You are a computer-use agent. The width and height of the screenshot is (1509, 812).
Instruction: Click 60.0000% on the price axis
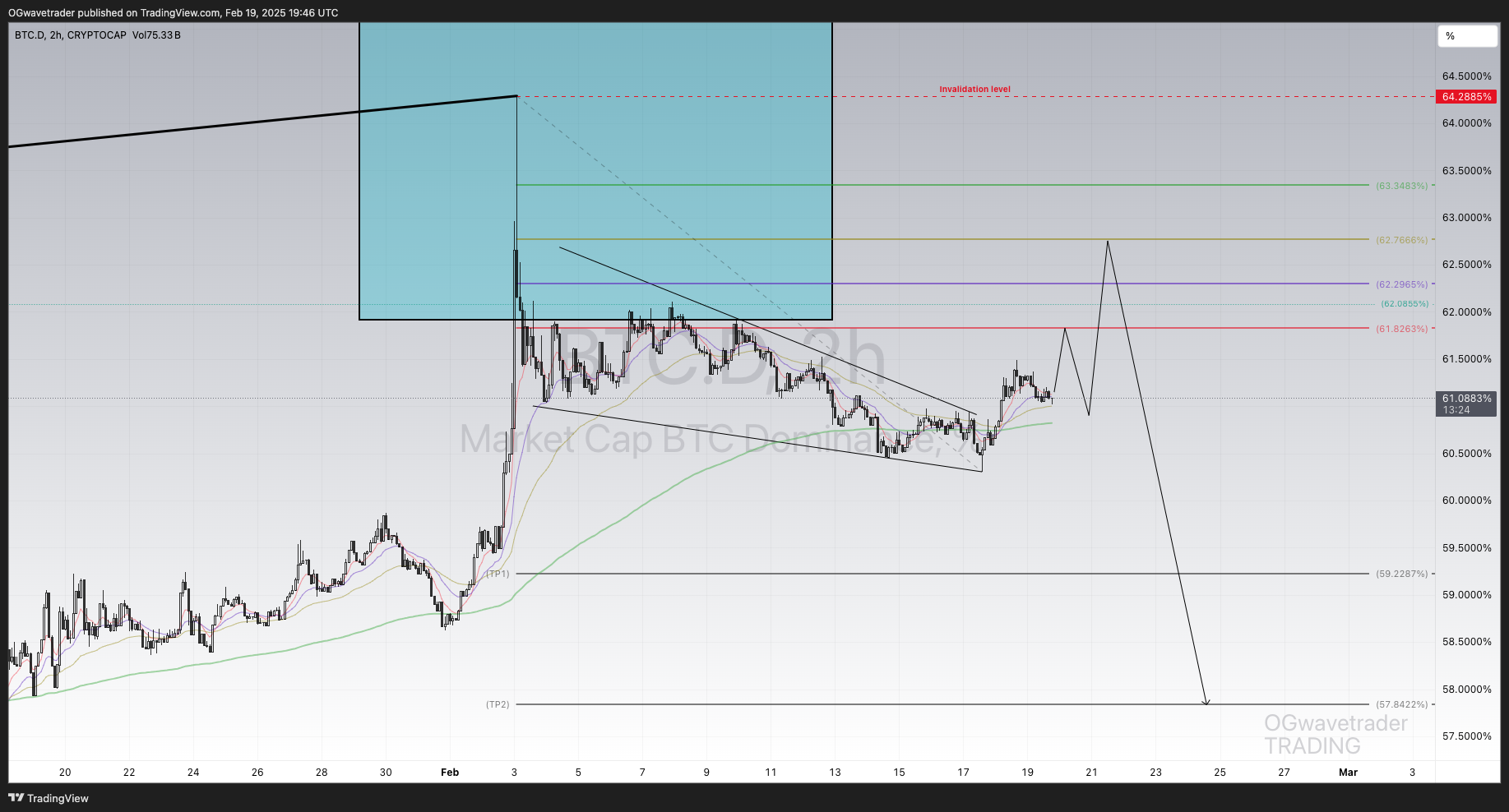[1466, 501]
